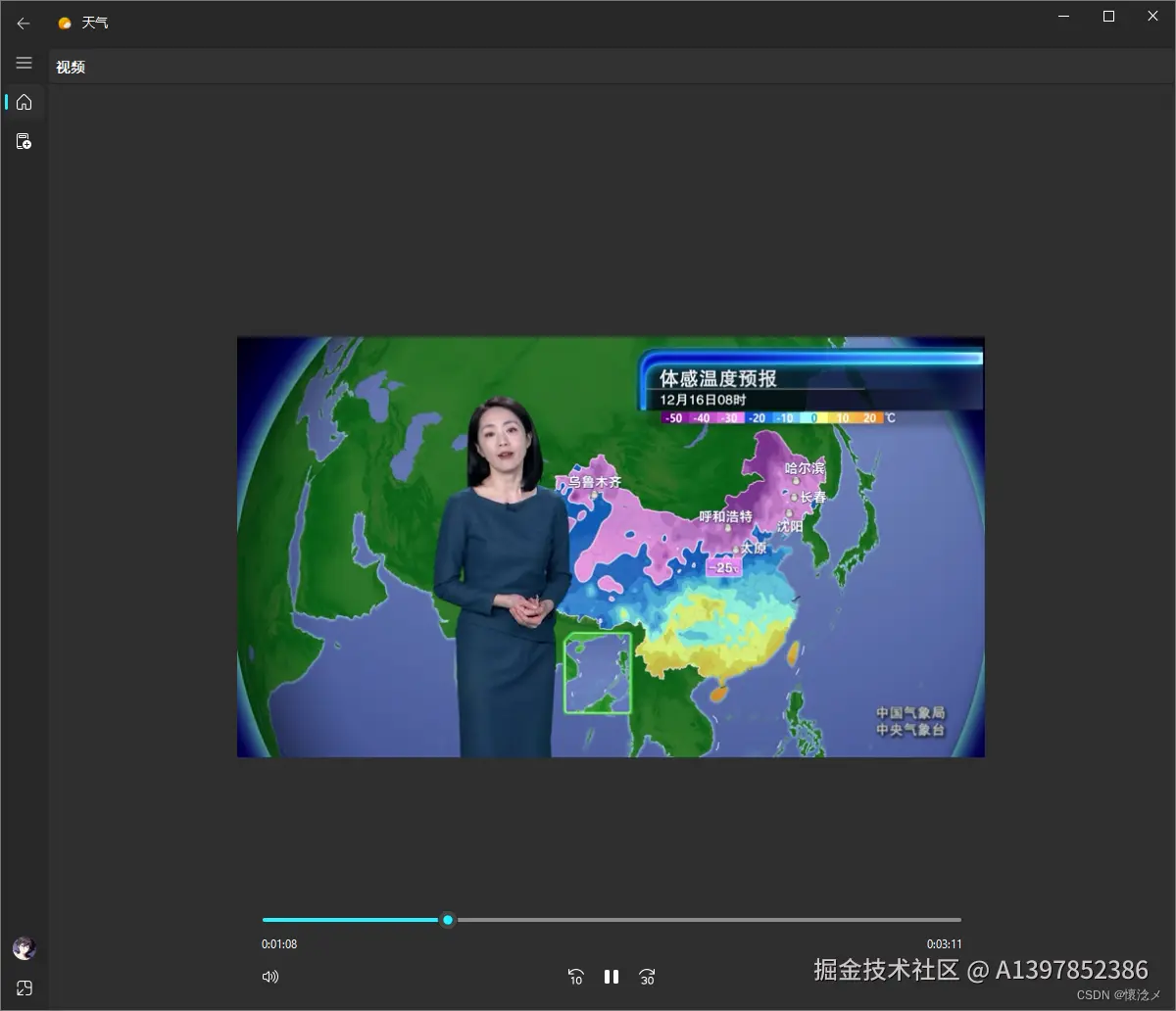Click the Weather app icon in the title bar
The width and height of the screenshot is (1176, 1011).
[x=64, y=22]
